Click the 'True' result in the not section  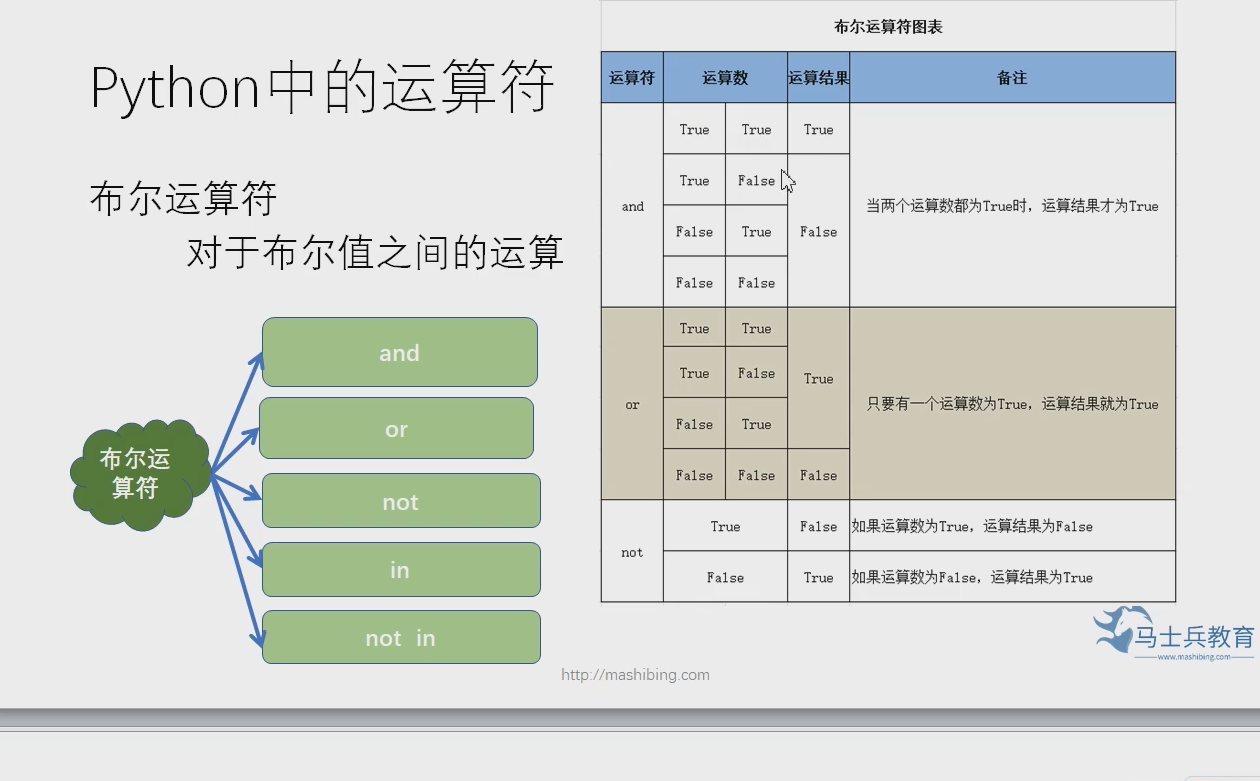[x=818, y=577]
